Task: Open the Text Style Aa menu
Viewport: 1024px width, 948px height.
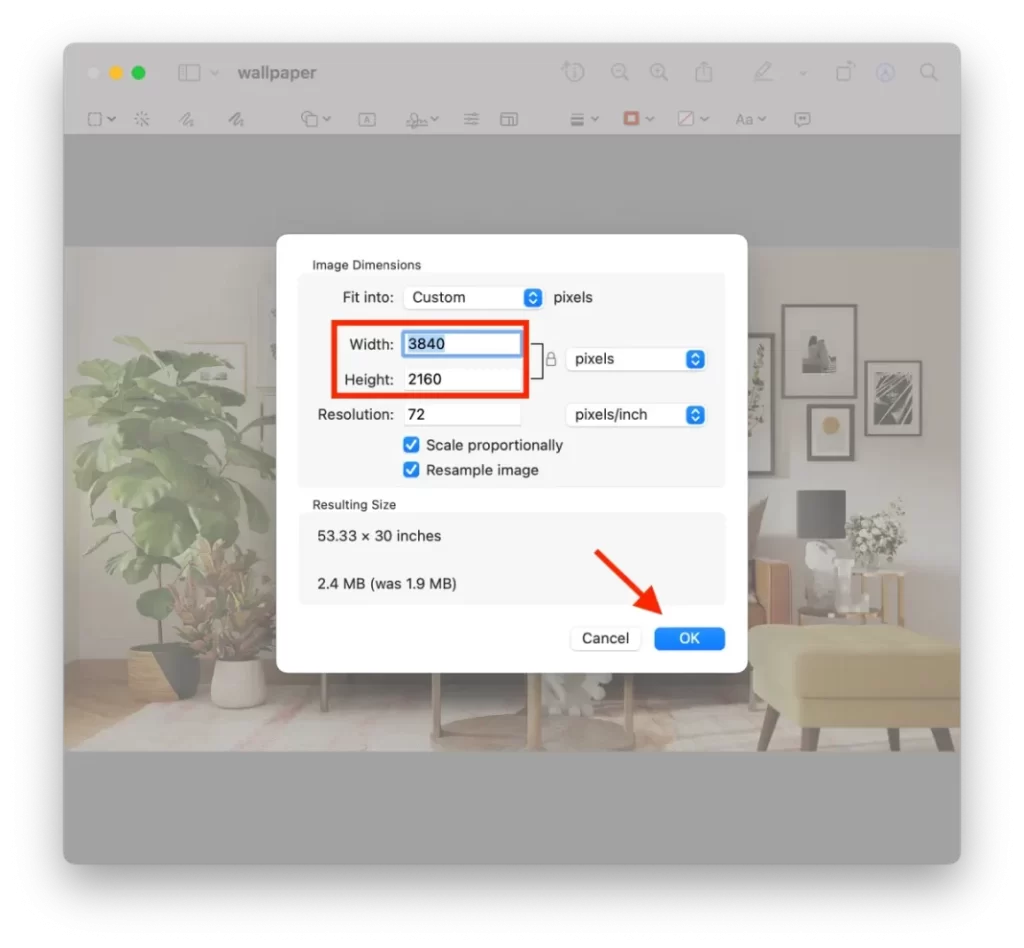Action: click(750, 119)
